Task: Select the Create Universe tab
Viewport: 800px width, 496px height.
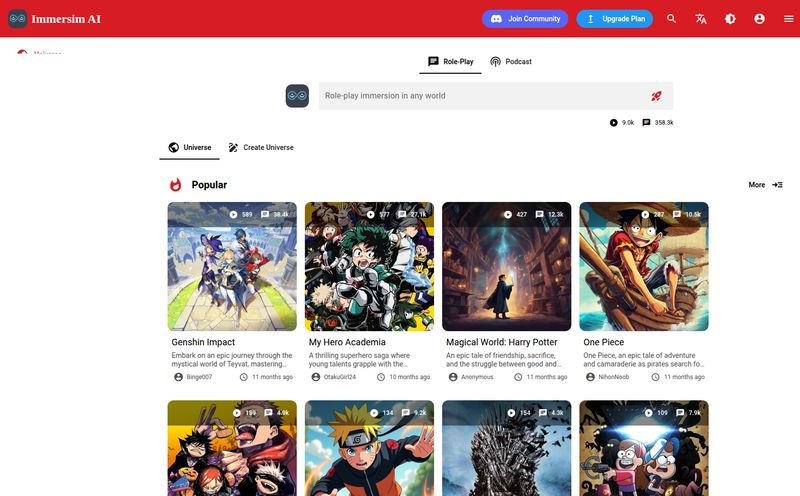Action: click(x=261, y=147)
